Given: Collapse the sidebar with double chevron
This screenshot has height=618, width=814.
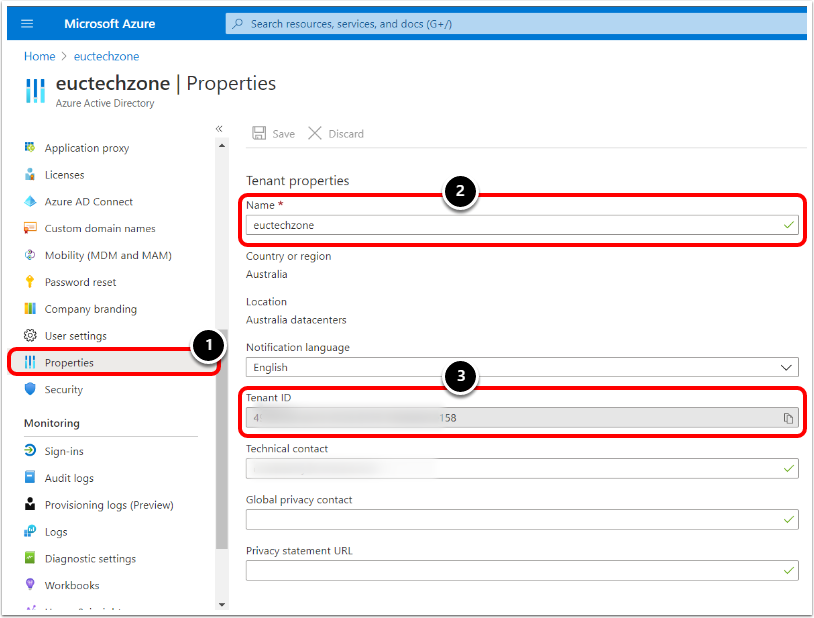Looking at the screenshot, I should click(x=219, y=129).
